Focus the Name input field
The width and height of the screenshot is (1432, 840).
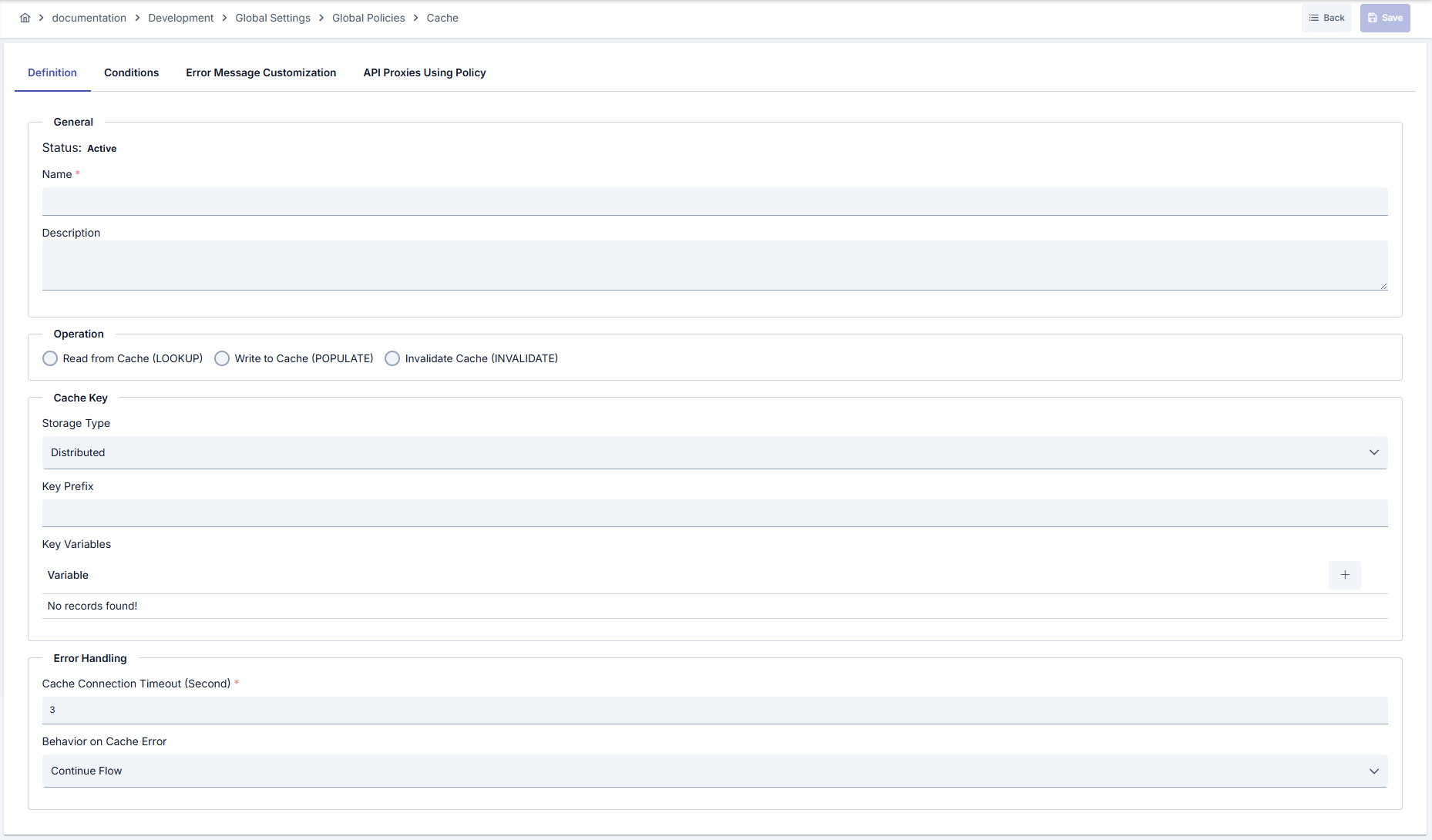pyautogui.click(x=714, y=201)
